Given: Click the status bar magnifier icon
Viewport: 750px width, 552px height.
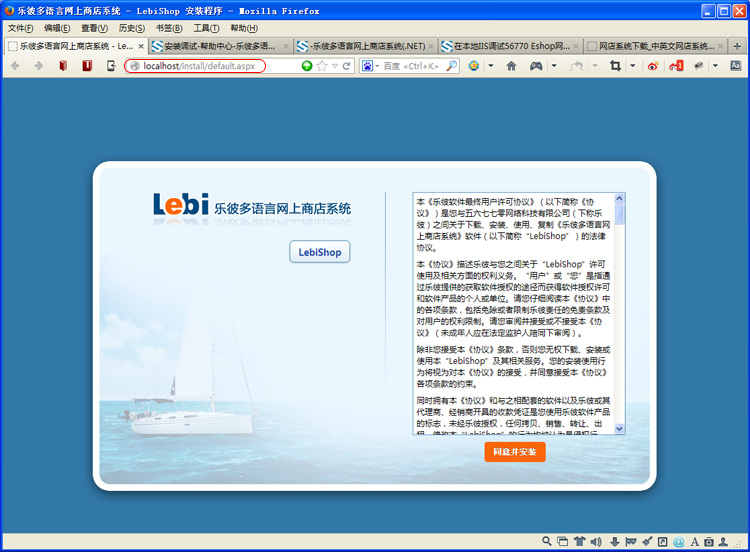Looking at the screenshot, I should click(547, 541).
